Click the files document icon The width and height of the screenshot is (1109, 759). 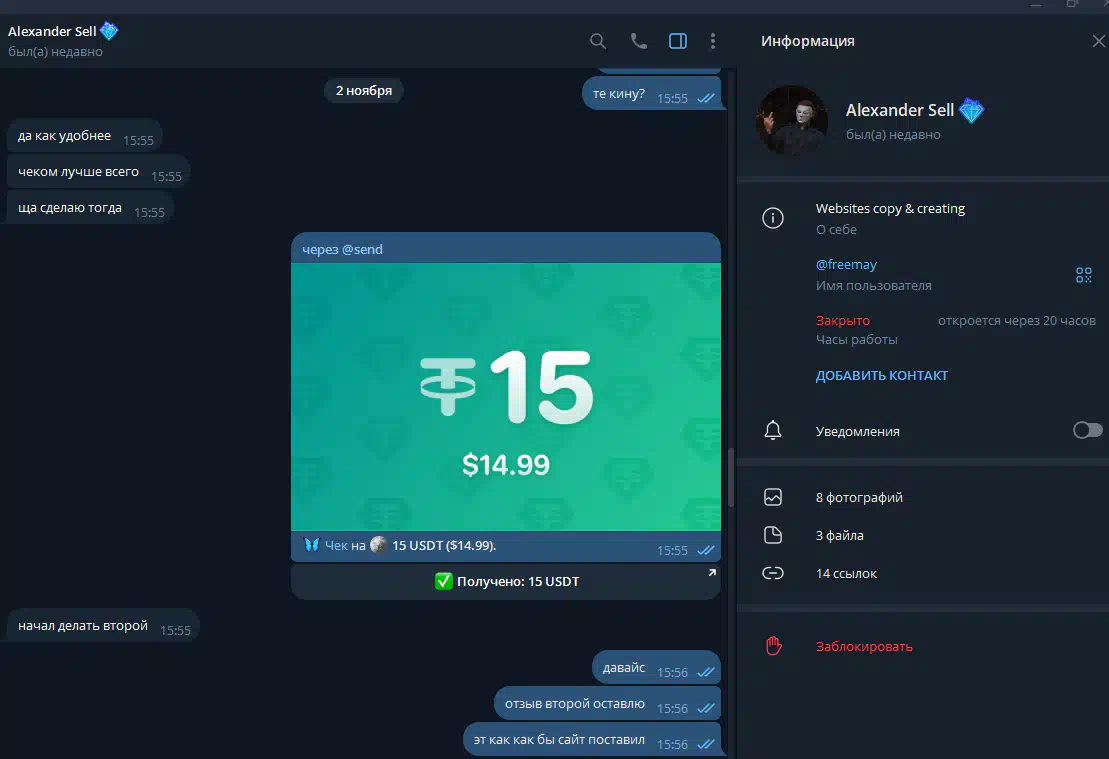click(772, 535)
